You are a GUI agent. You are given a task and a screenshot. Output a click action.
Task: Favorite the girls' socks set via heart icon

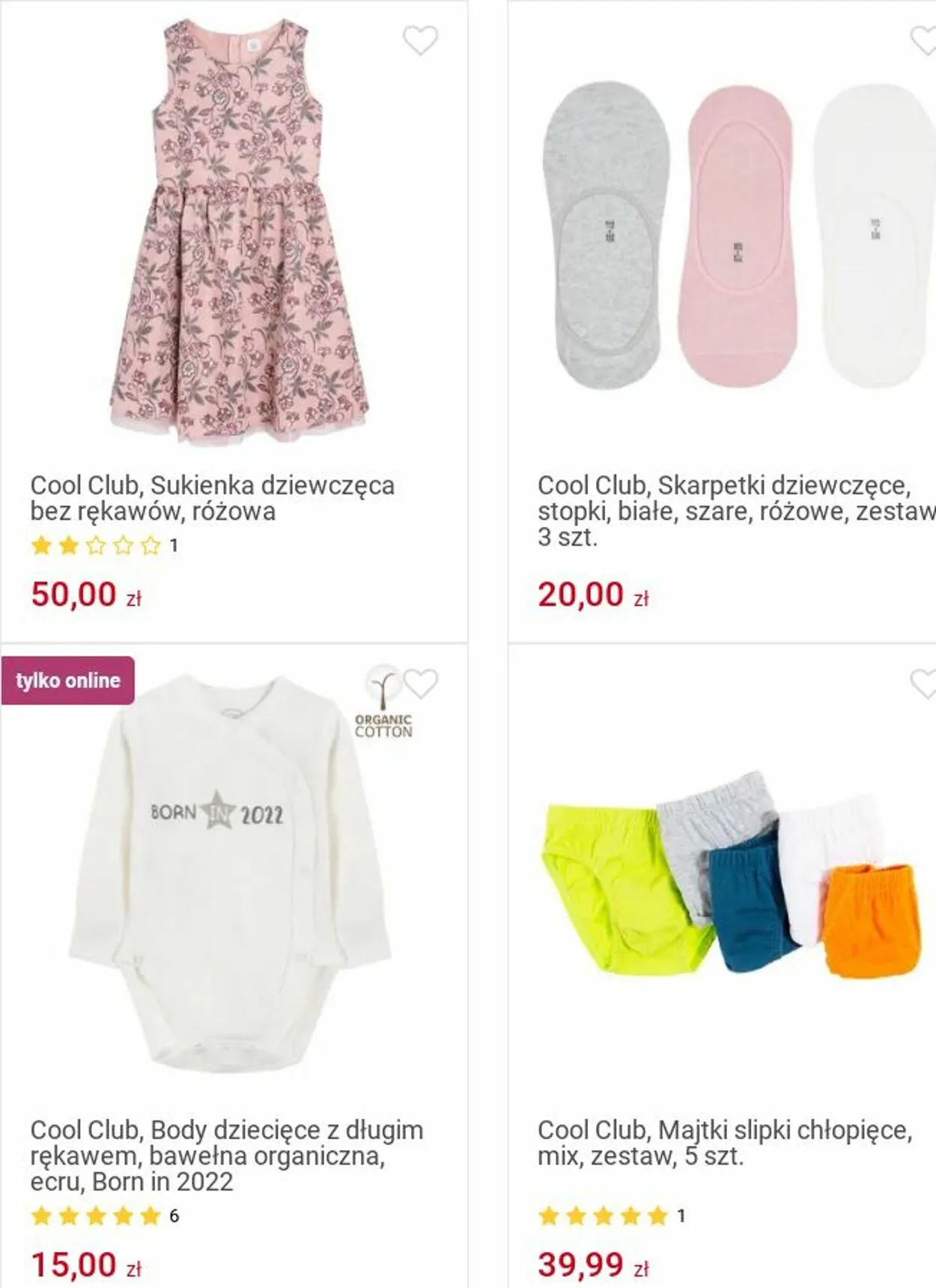point(923,40)
